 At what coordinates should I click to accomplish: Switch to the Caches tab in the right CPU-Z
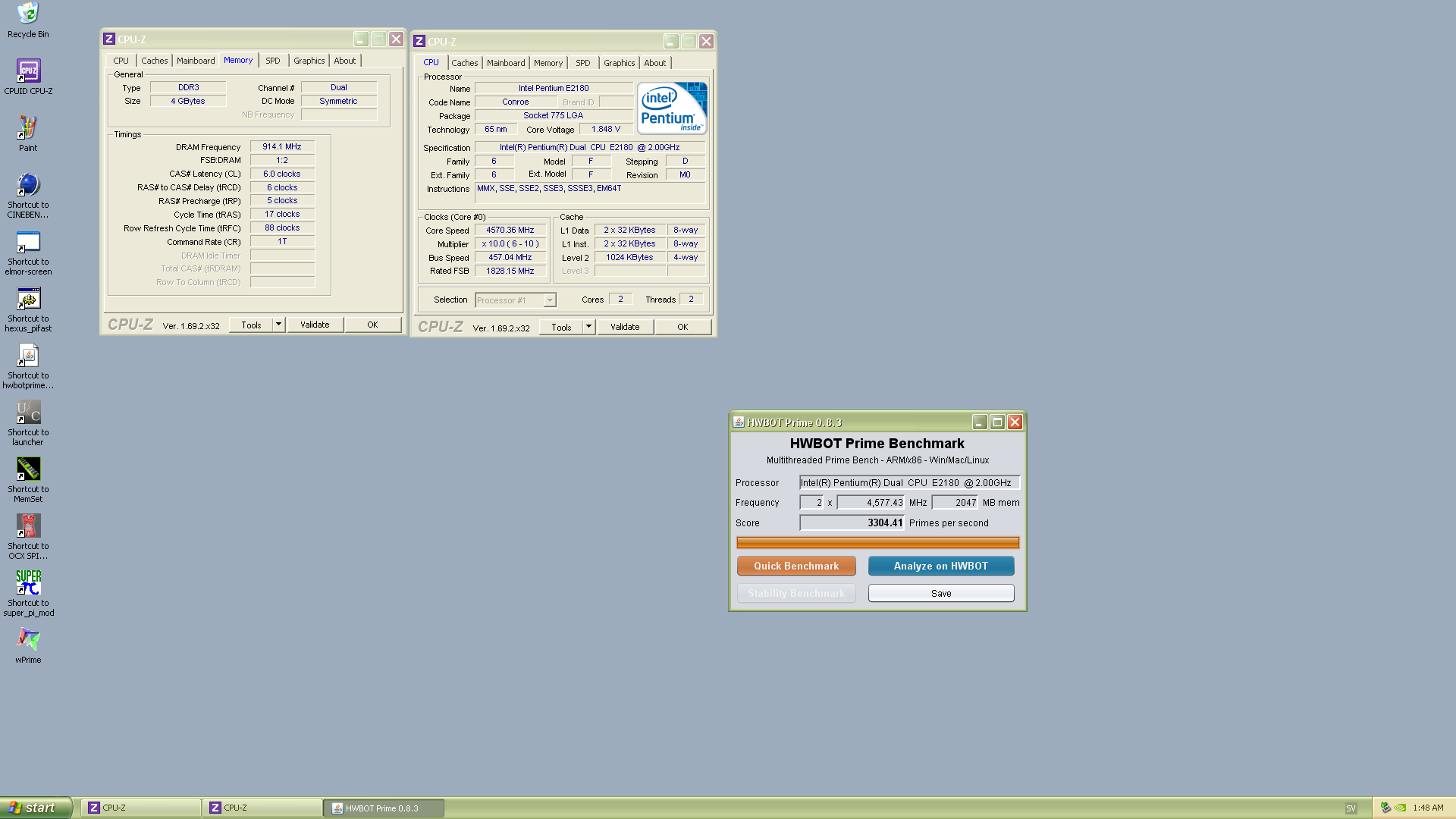coord(465,63)
